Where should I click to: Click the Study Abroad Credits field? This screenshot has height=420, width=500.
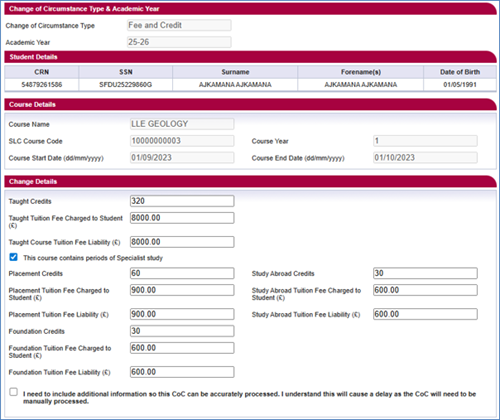(425, 273)
